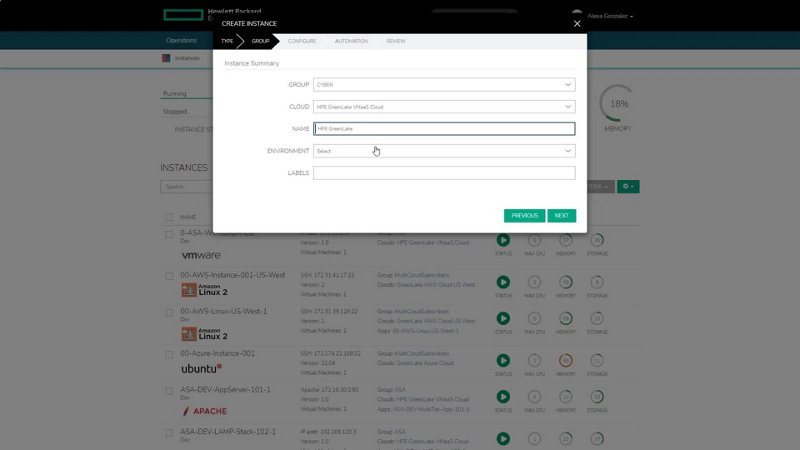Viewport: 800px width, 450px height.
Task: Open the Alexa Gonzalez user menu
Action: tap(610, 16)
